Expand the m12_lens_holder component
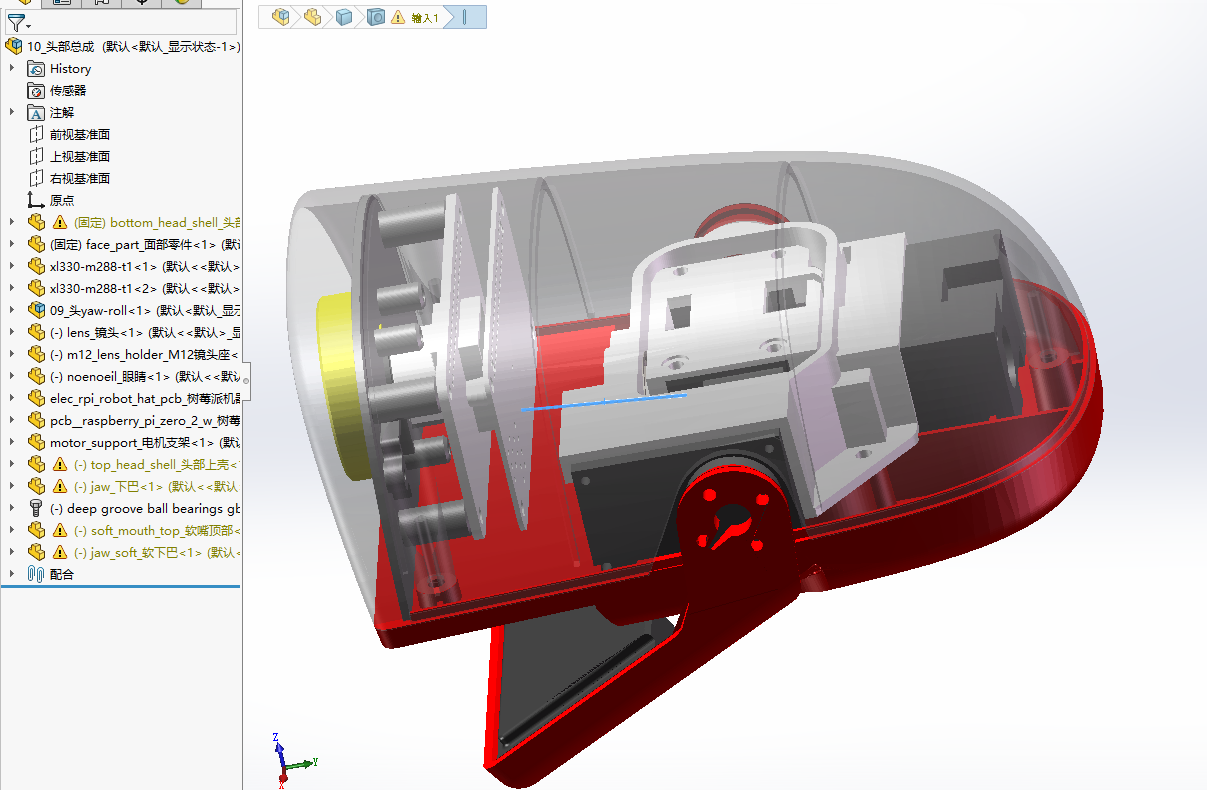Image resolution: width=1207 pixels, height=790 pixels. 12,354
